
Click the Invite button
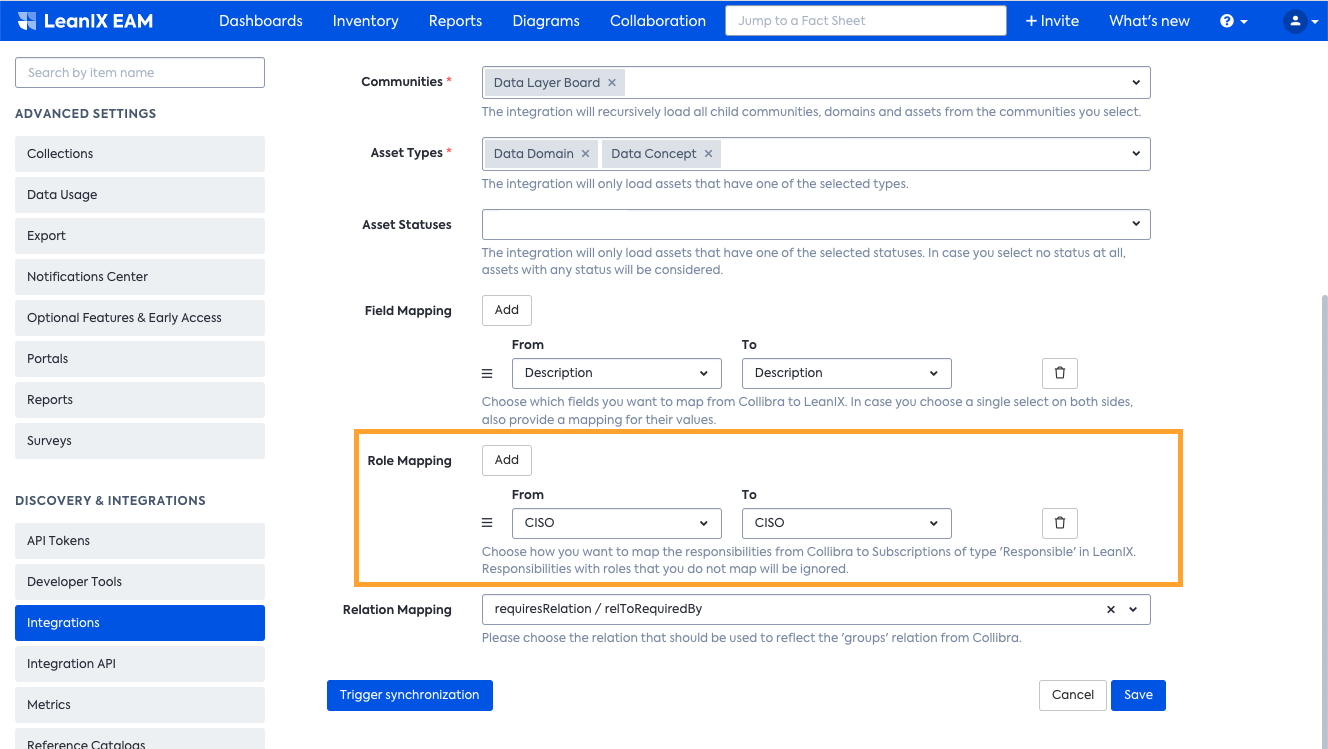pos(1052,21)
